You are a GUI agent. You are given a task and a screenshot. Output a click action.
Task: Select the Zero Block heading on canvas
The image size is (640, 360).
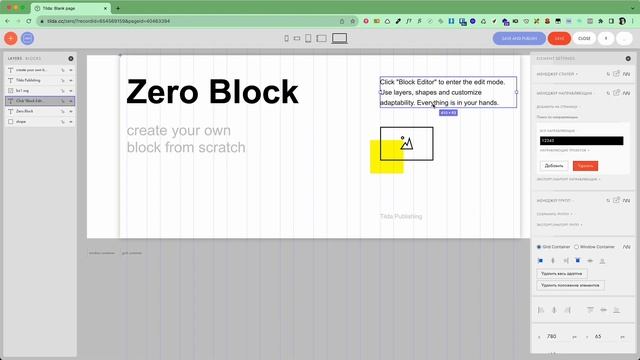(212, 92)
